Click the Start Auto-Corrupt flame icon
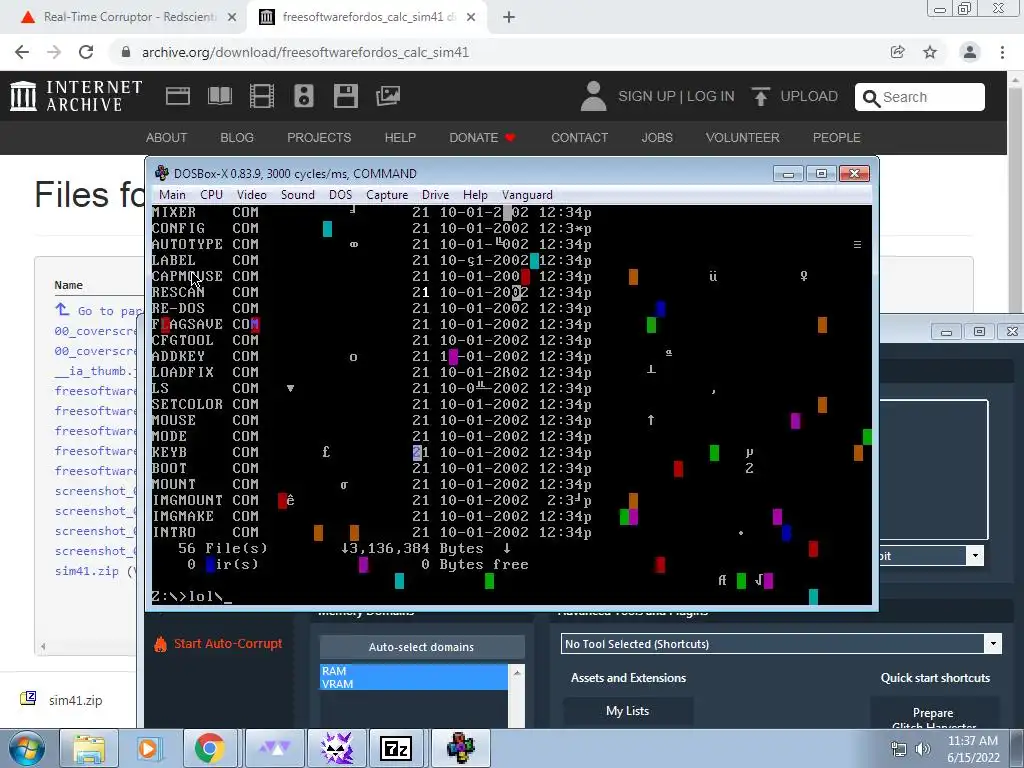Viewport: 1024px width, 768px height. 161,644
